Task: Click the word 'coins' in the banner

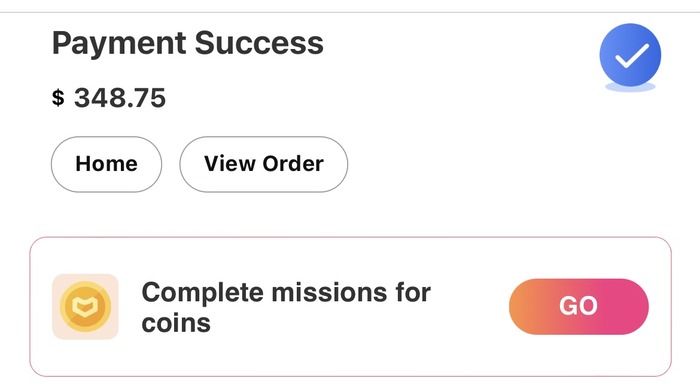Action: pyautogui.click(x=176, y=323)
